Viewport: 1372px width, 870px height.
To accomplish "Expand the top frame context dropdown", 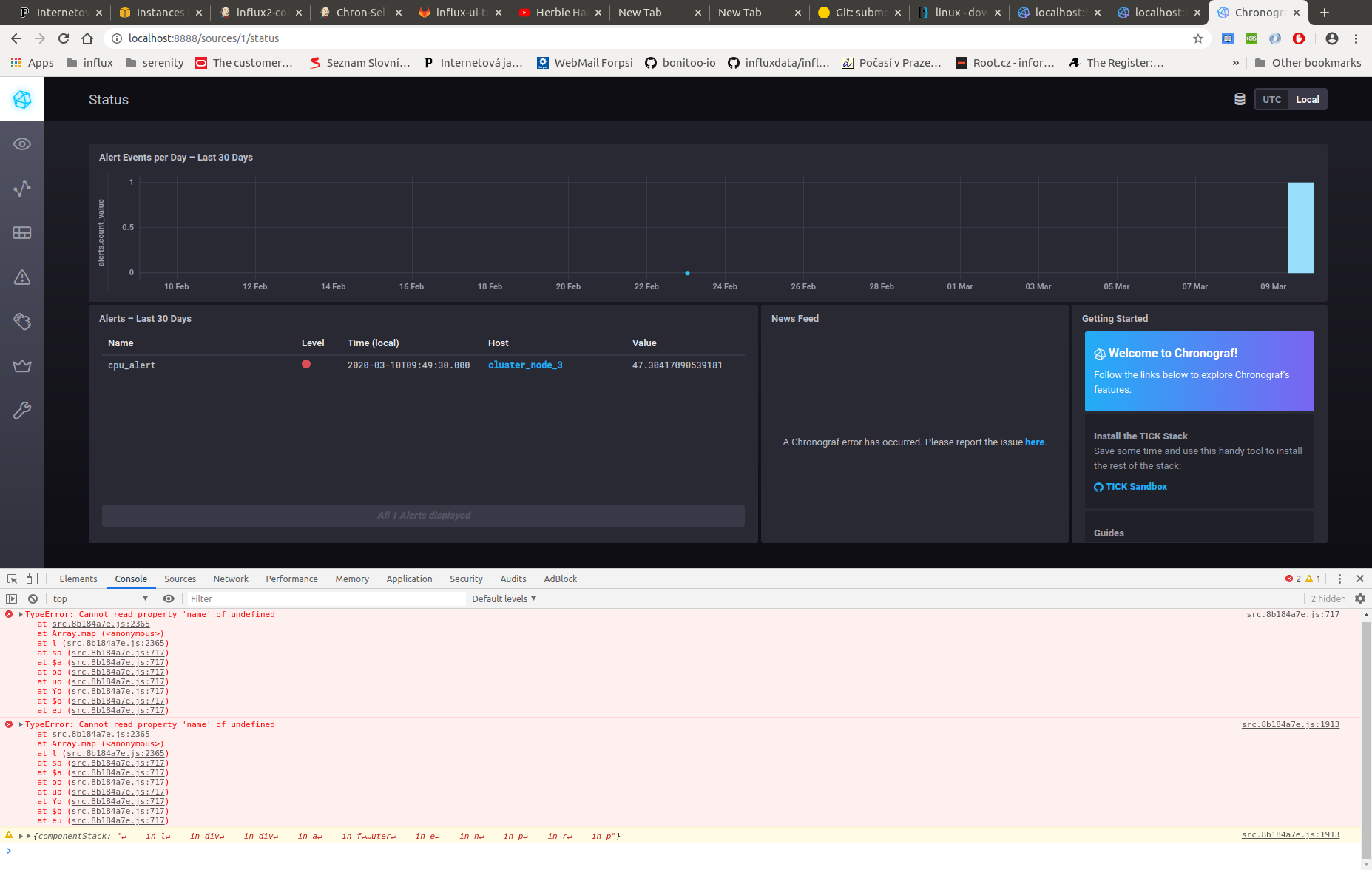I will 100,598.
